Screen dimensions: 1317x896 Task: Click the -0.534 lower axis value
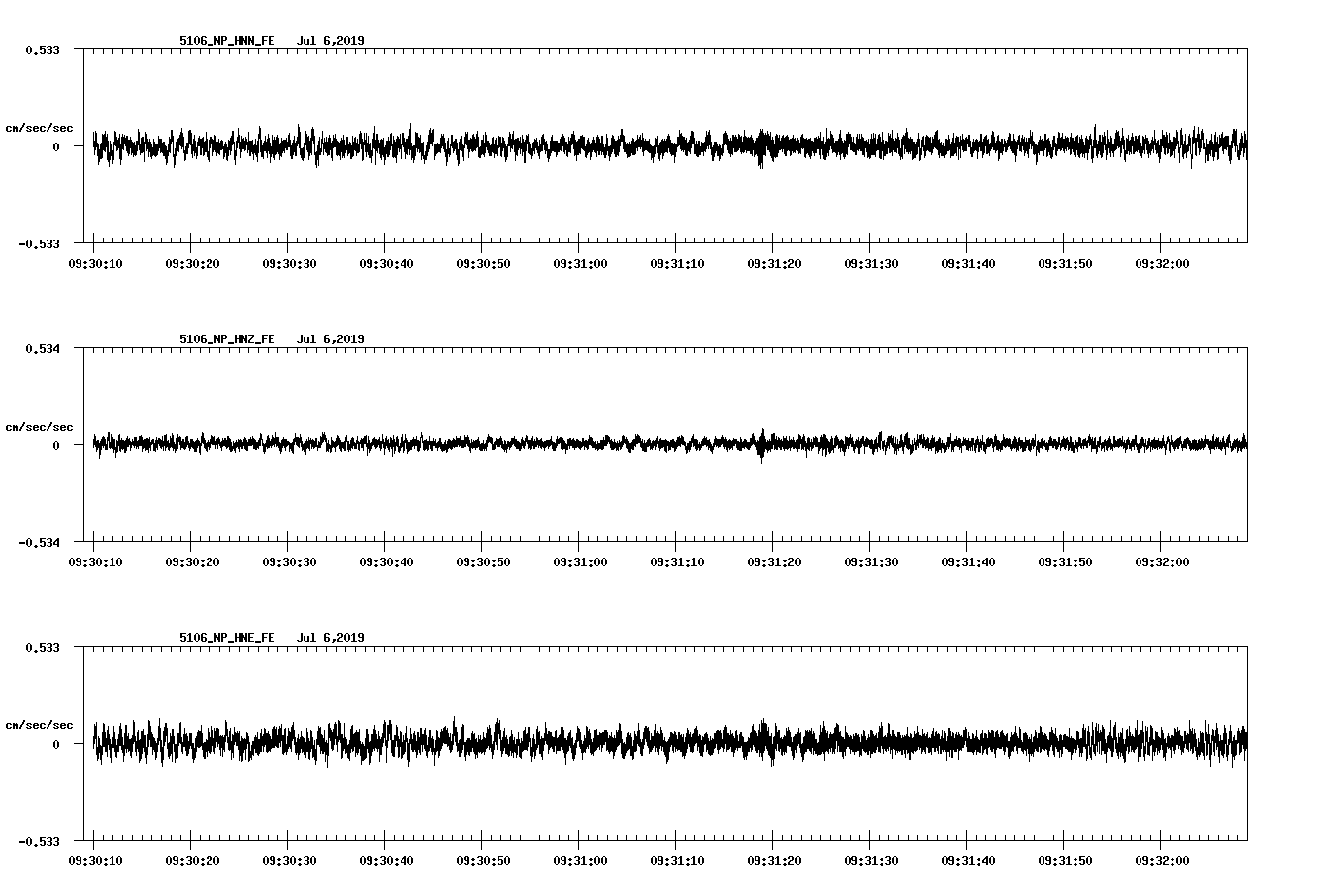40,543
